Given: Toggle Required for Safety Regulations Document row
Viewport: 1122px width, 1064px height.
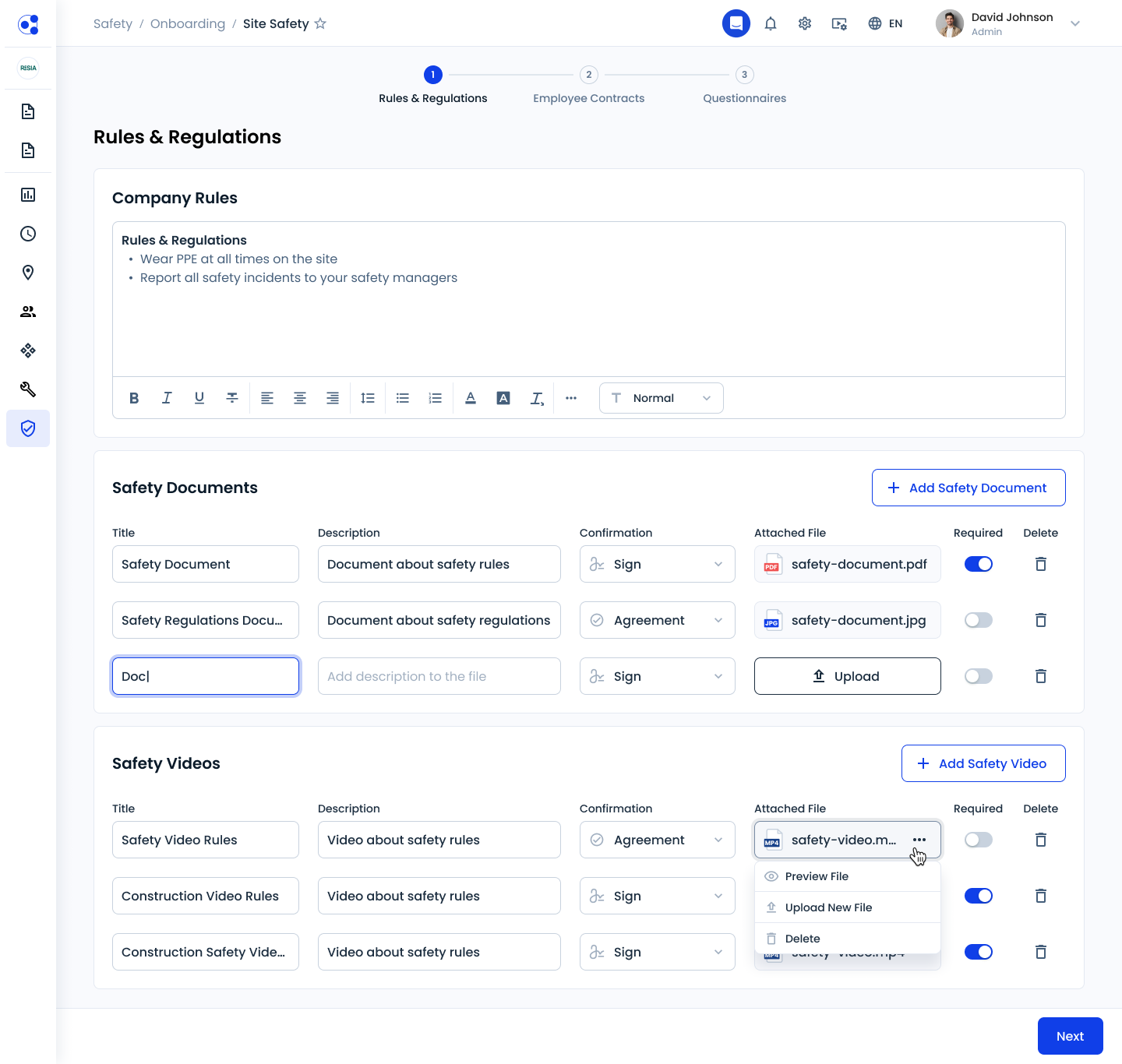Looking at the screenshot, I should (979, 620).
